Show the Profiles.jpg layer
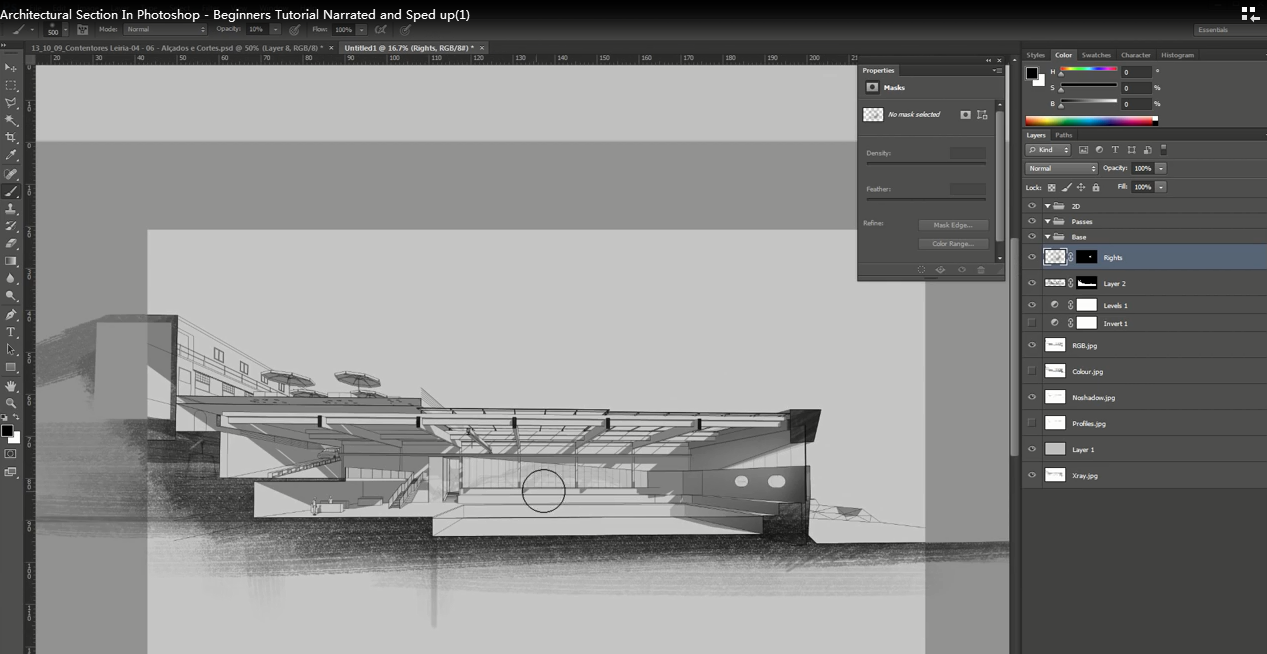Screen dimensions: 1267x654 pyautogui.click(x=1032, y=423)
